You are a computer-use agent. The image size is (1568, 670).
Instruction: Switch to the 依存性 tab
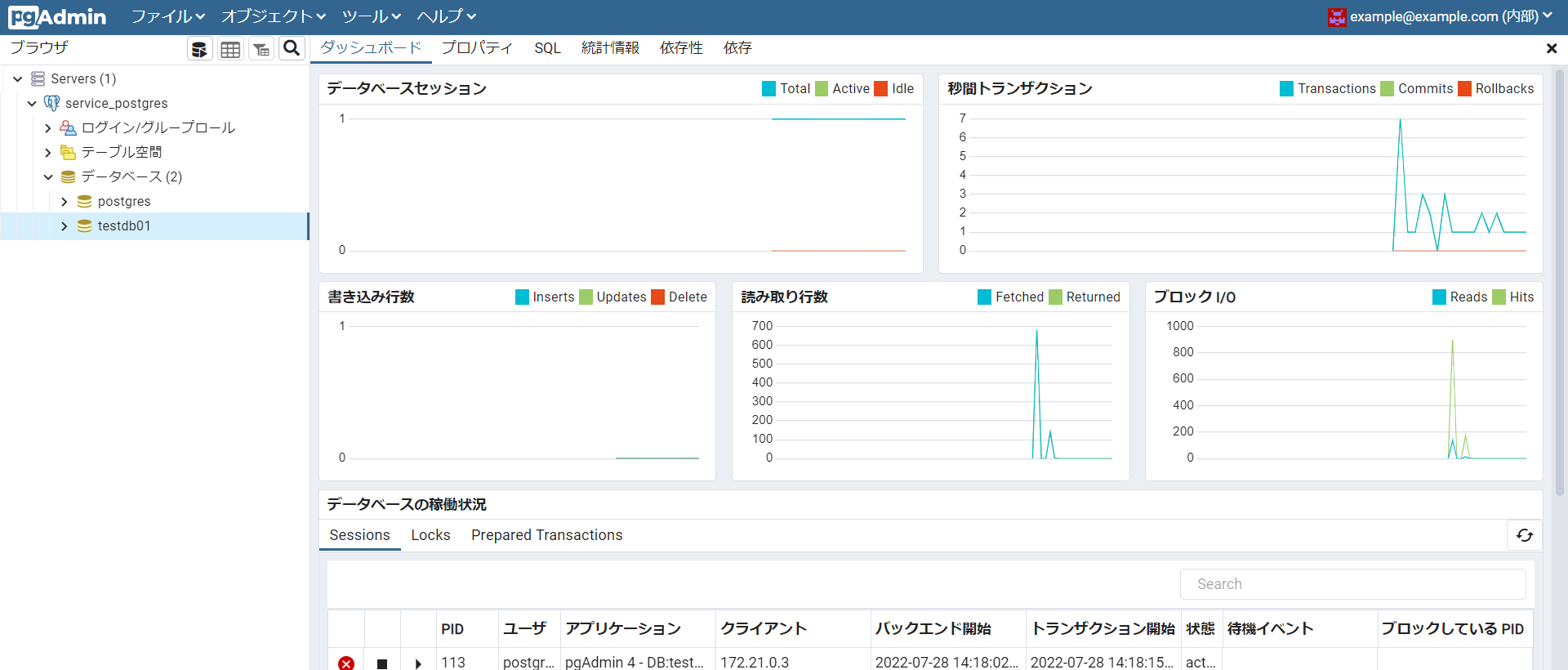point(681,48)
